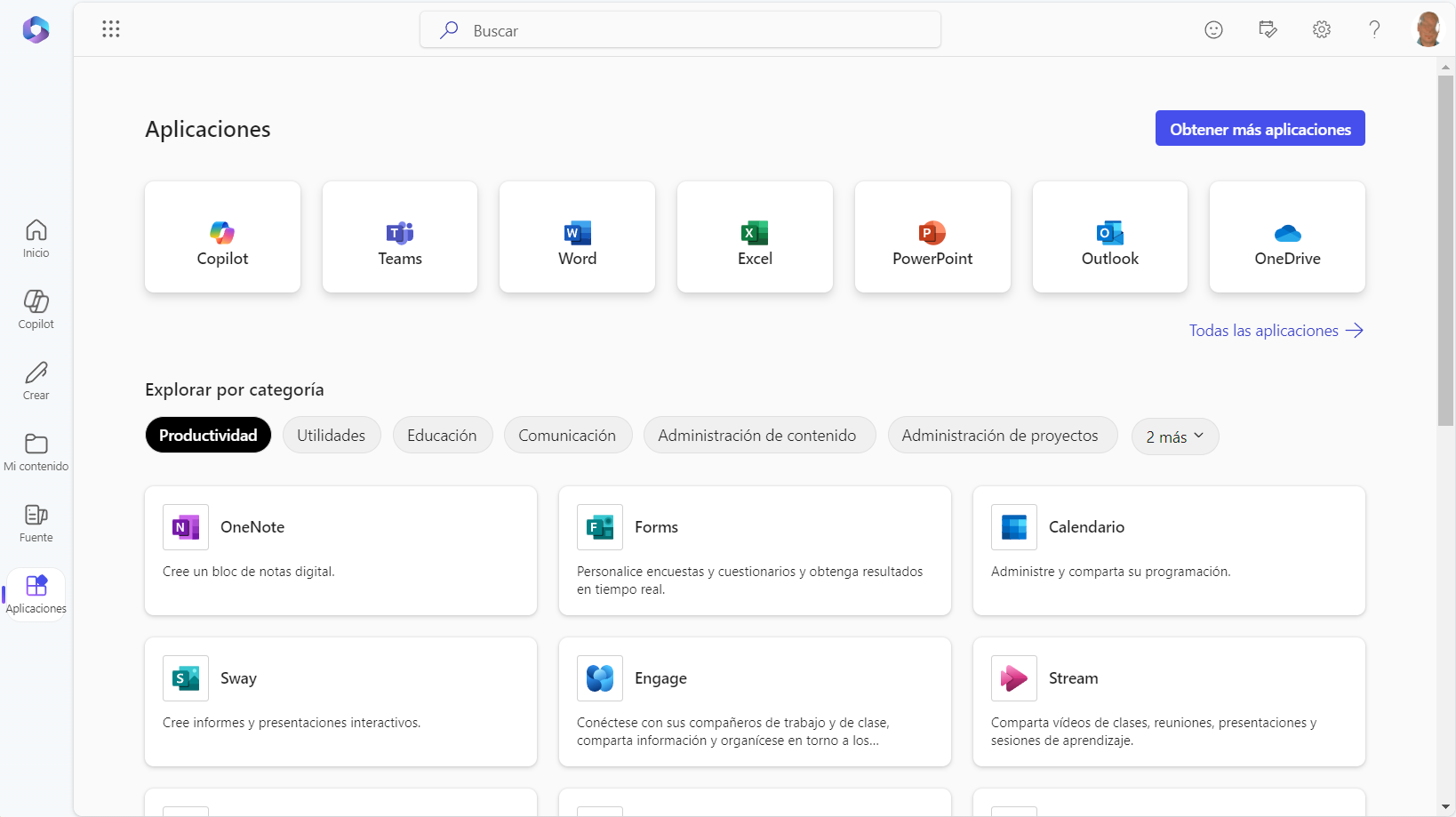The image size is (1456, 817).
Task: Launch the Excel app tile
Action: click(x=755, y=236)
